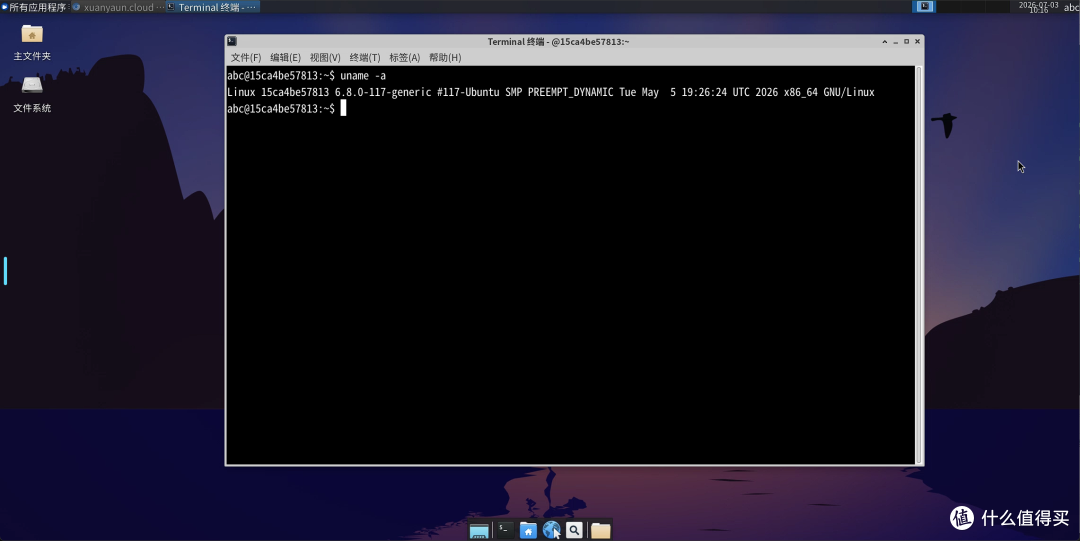Maximize the Terminal window
The width and height of the screenshot is (1080, 541).
906,42
